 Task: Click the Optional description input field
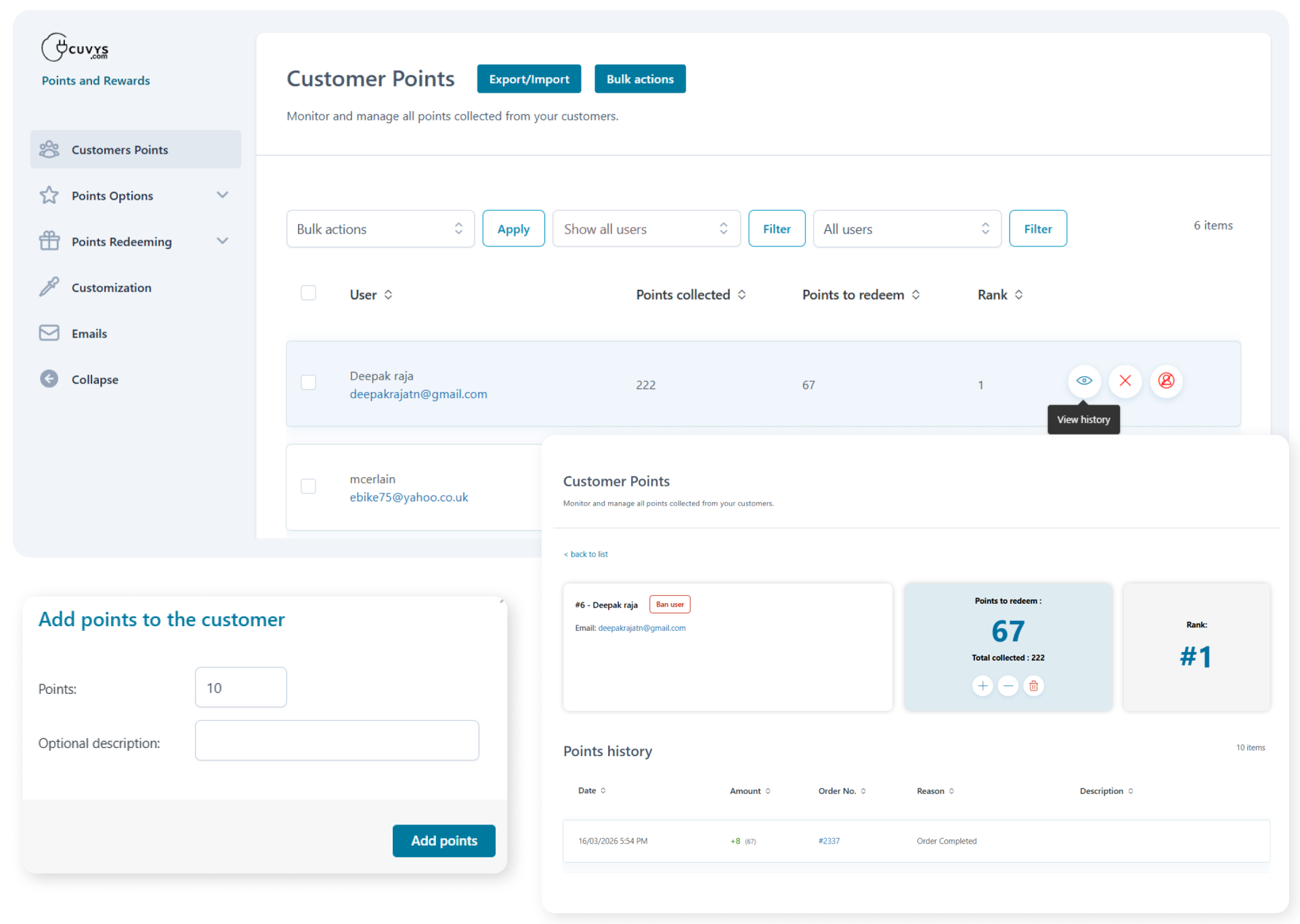pos(337,741)
